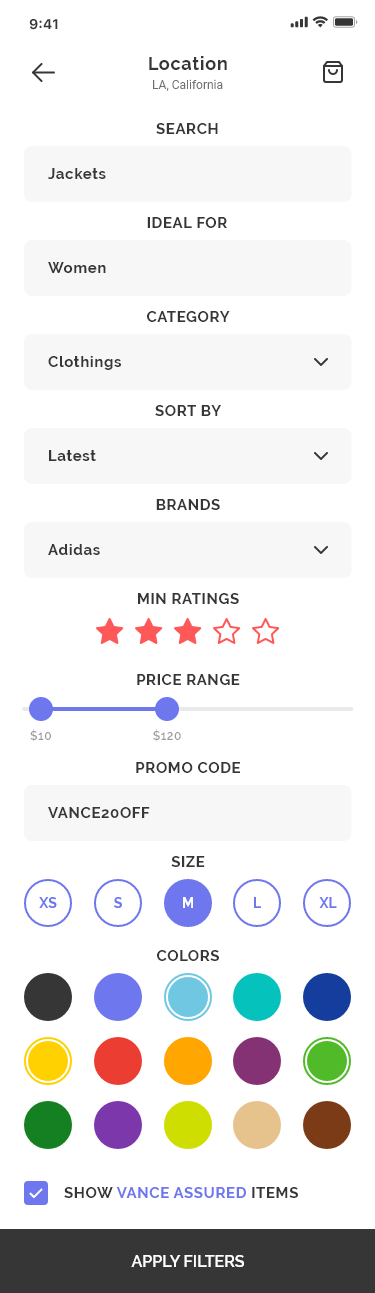Select size XS option
Image resolution: width=375 pixels, height=1293 pixels.
point(48,903)
